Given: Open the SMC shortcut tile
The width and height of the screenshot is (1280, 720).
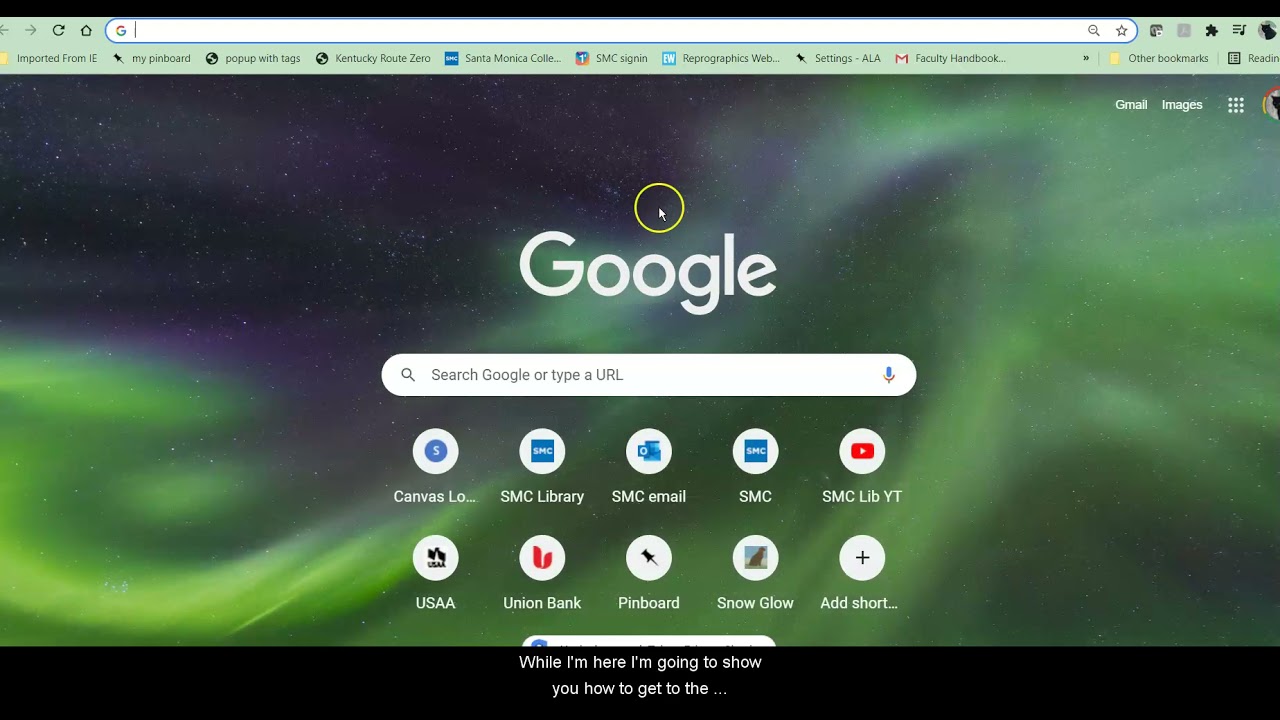Looking at the screenshot, I should (x=755, y=468).
